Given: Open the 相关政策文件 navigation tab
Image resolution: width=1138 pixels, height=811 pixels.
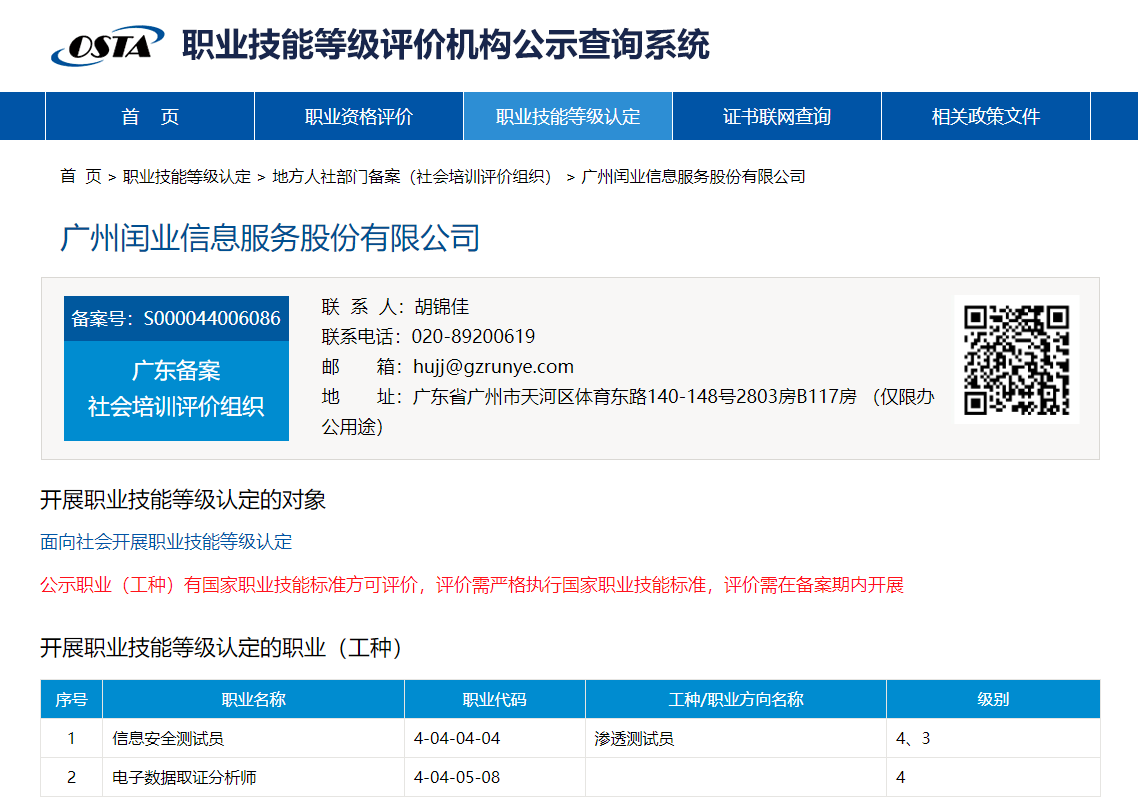Looking at the screenshot, I should click(x=986, y=116).
